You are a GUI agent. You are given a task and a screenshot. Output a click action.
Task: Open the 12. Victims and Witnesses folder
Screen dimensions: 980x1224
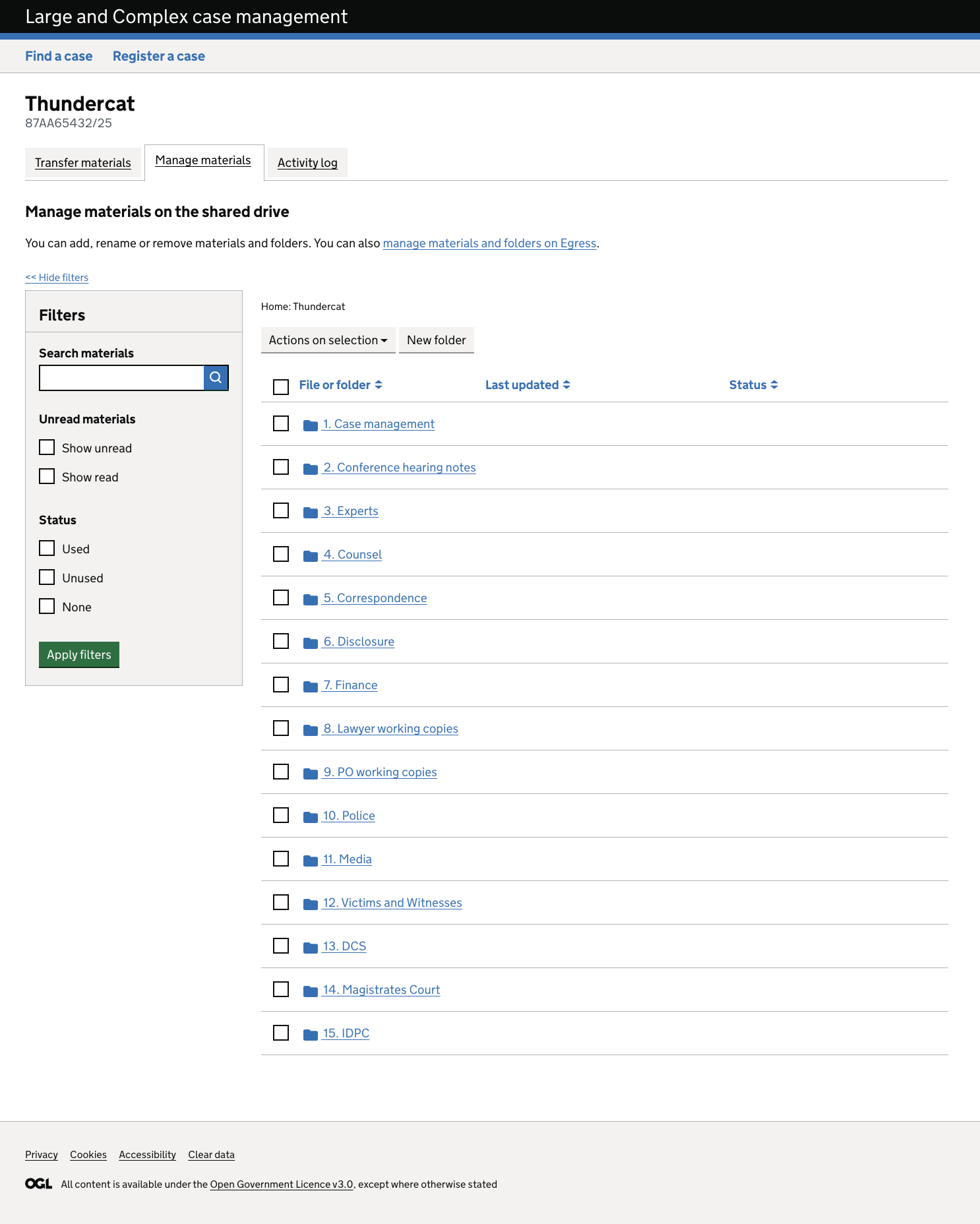pos(392,903)
